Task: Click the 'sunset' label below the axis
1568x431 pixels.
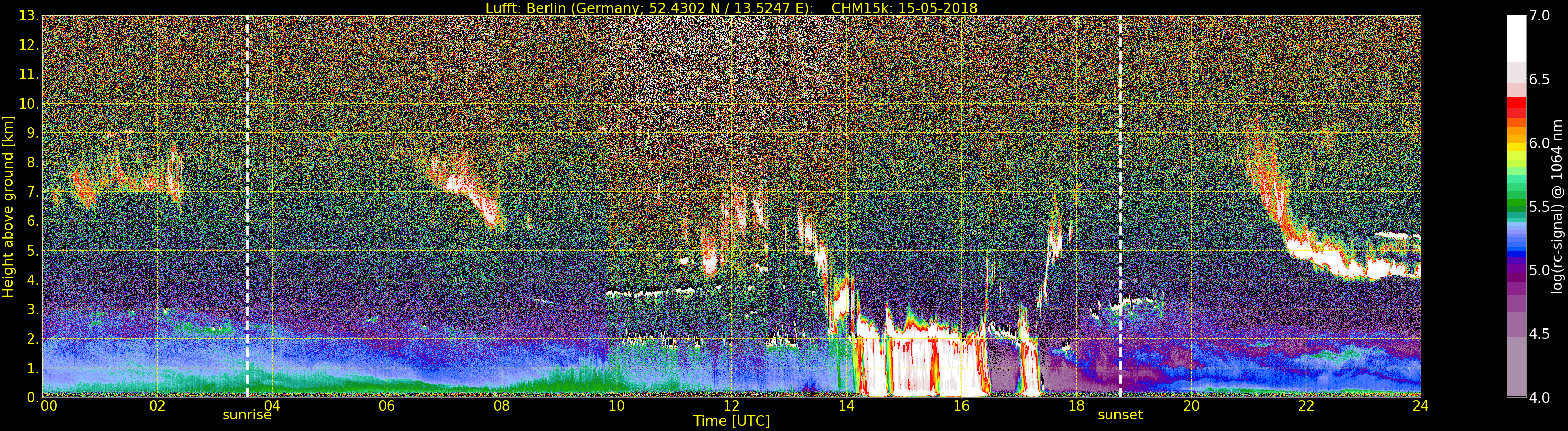Action: click(x=1120, y=415)
